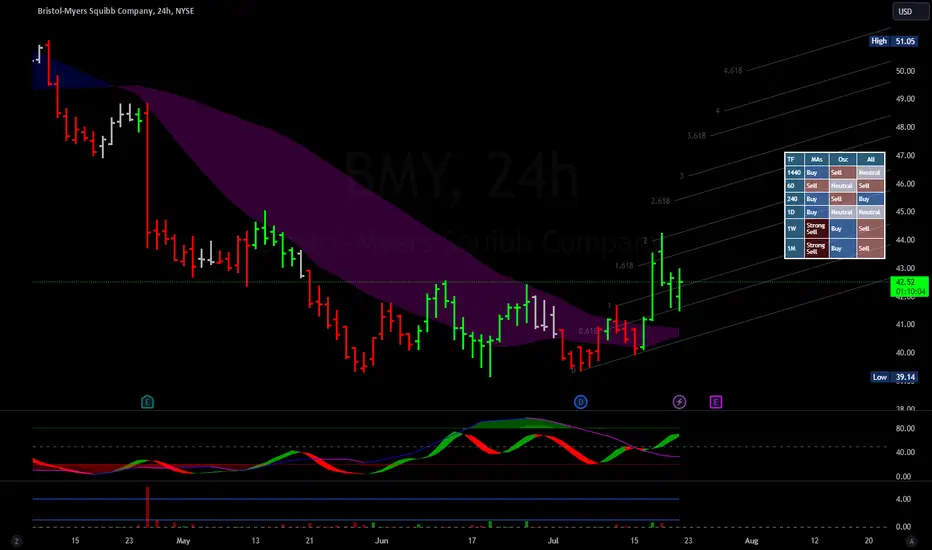Click the Z timezone icon at bottom left
Viewport: 932px width, 550px height.
(x=17, y=541)
